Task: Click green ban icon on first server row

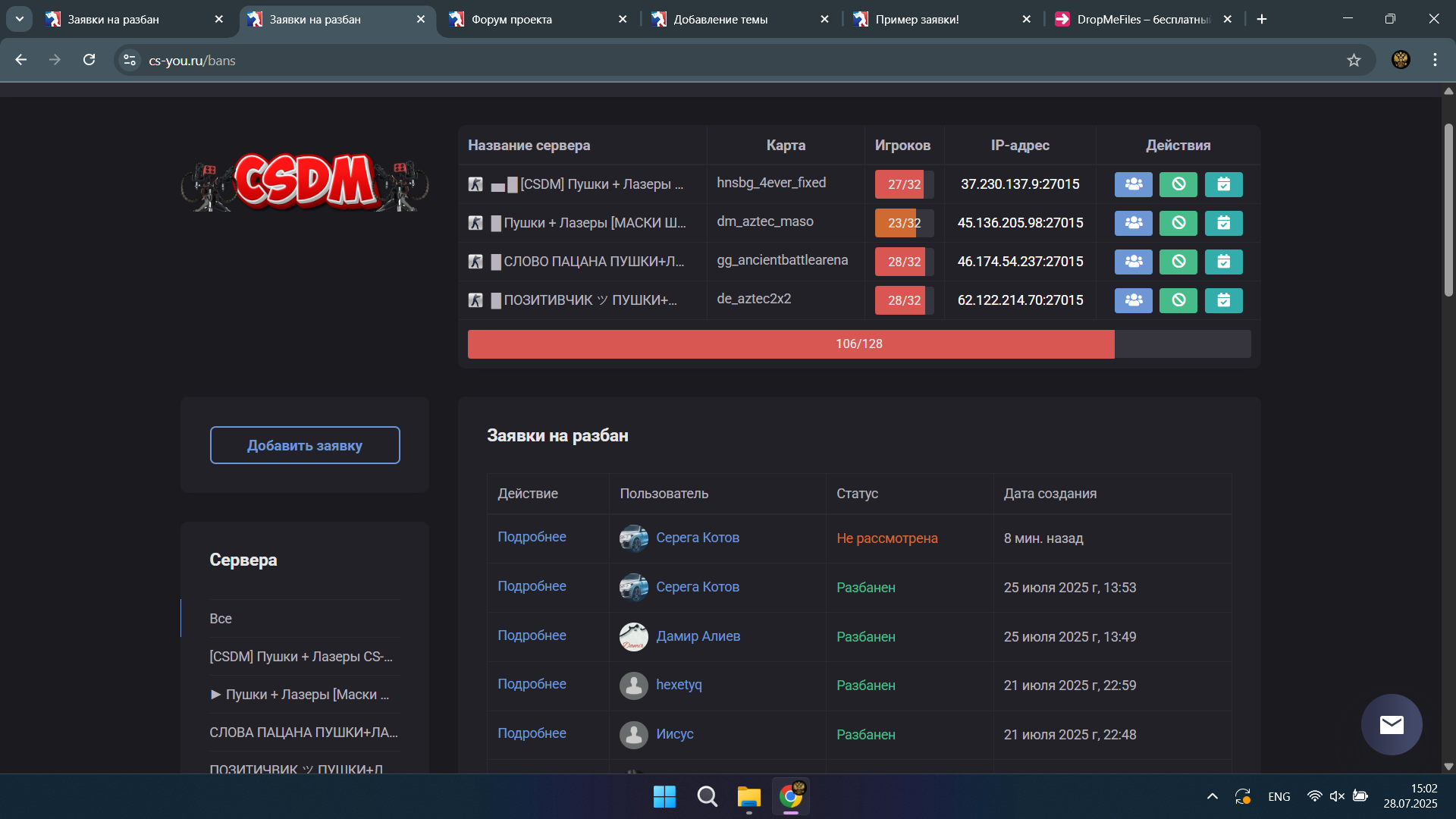Action: (1178, 184)
